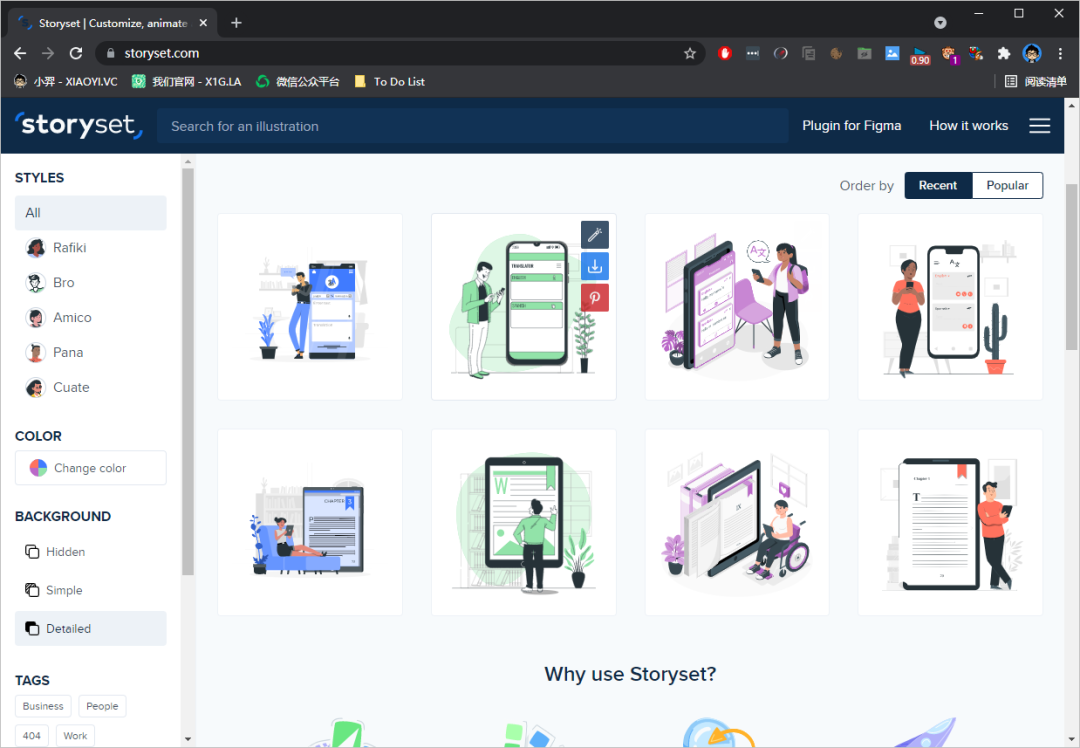1080x748 pixels.
Task: Click the blue download icon on illustration
Action: [594, 267]
